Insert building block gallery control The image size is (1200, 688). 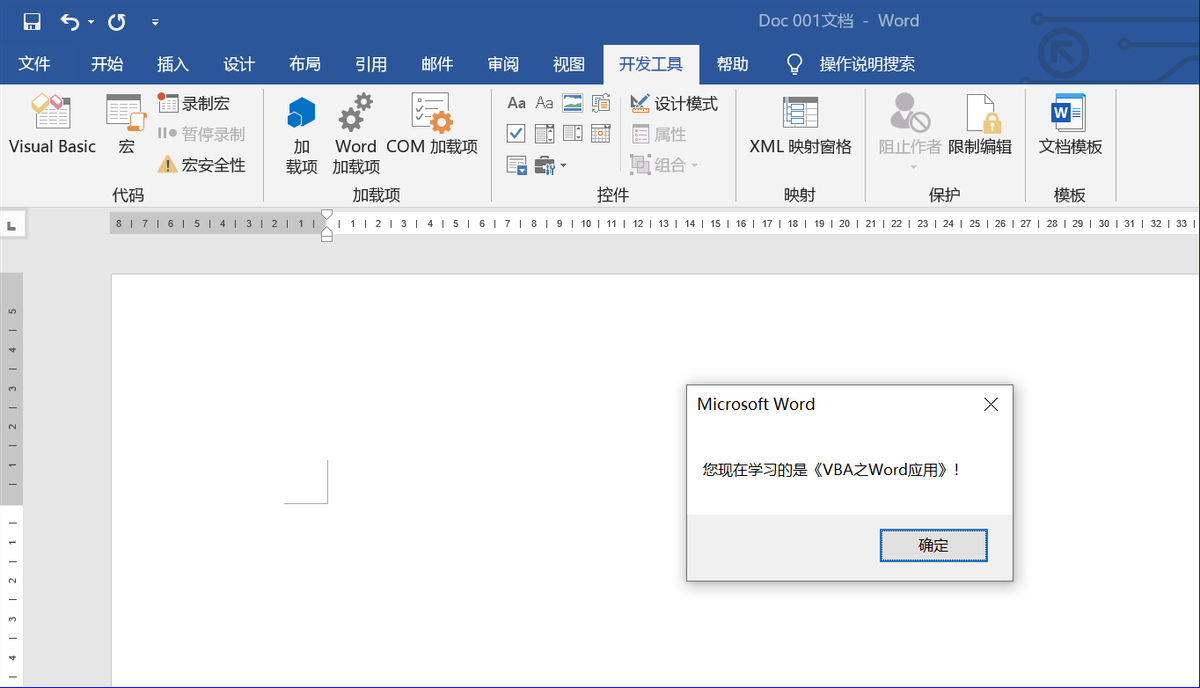pos(601,103)
